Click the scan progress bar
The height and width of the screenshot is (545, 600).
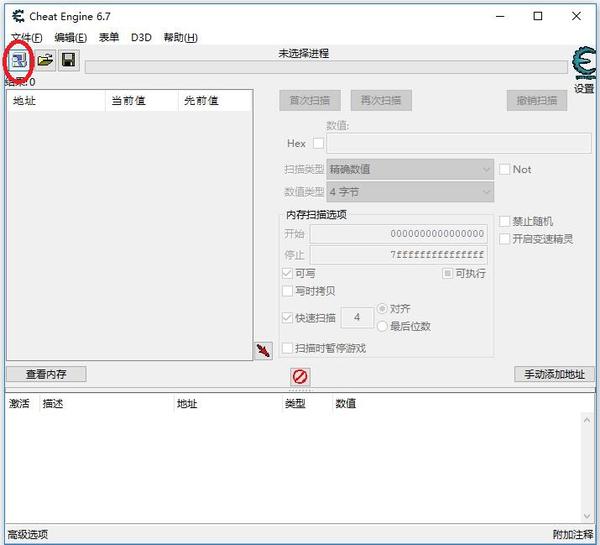[x=326, y=67]
